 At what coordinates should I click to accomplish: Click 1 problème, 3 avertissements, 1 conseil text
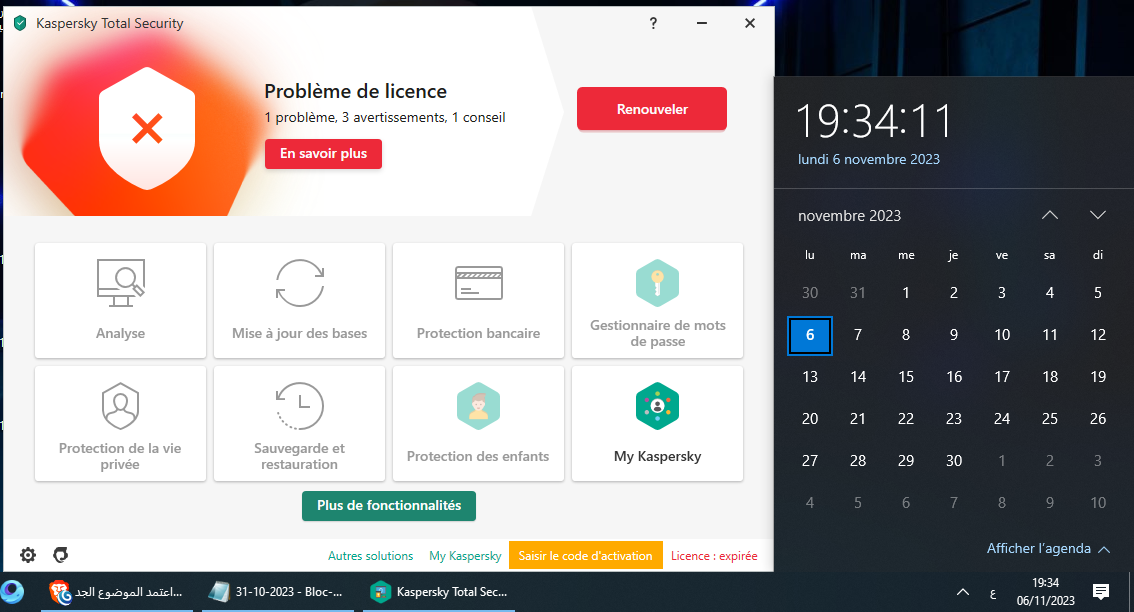[385, 117]
